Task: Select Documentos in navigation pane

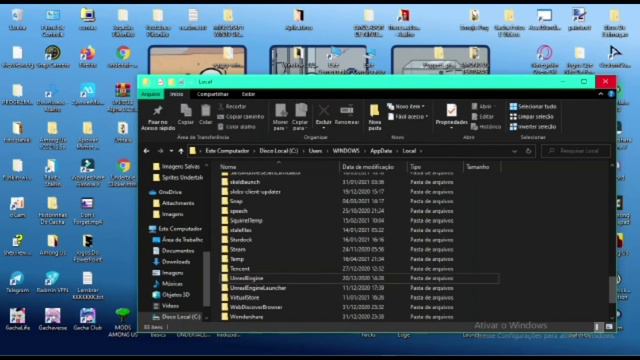Action: [178, 251]
